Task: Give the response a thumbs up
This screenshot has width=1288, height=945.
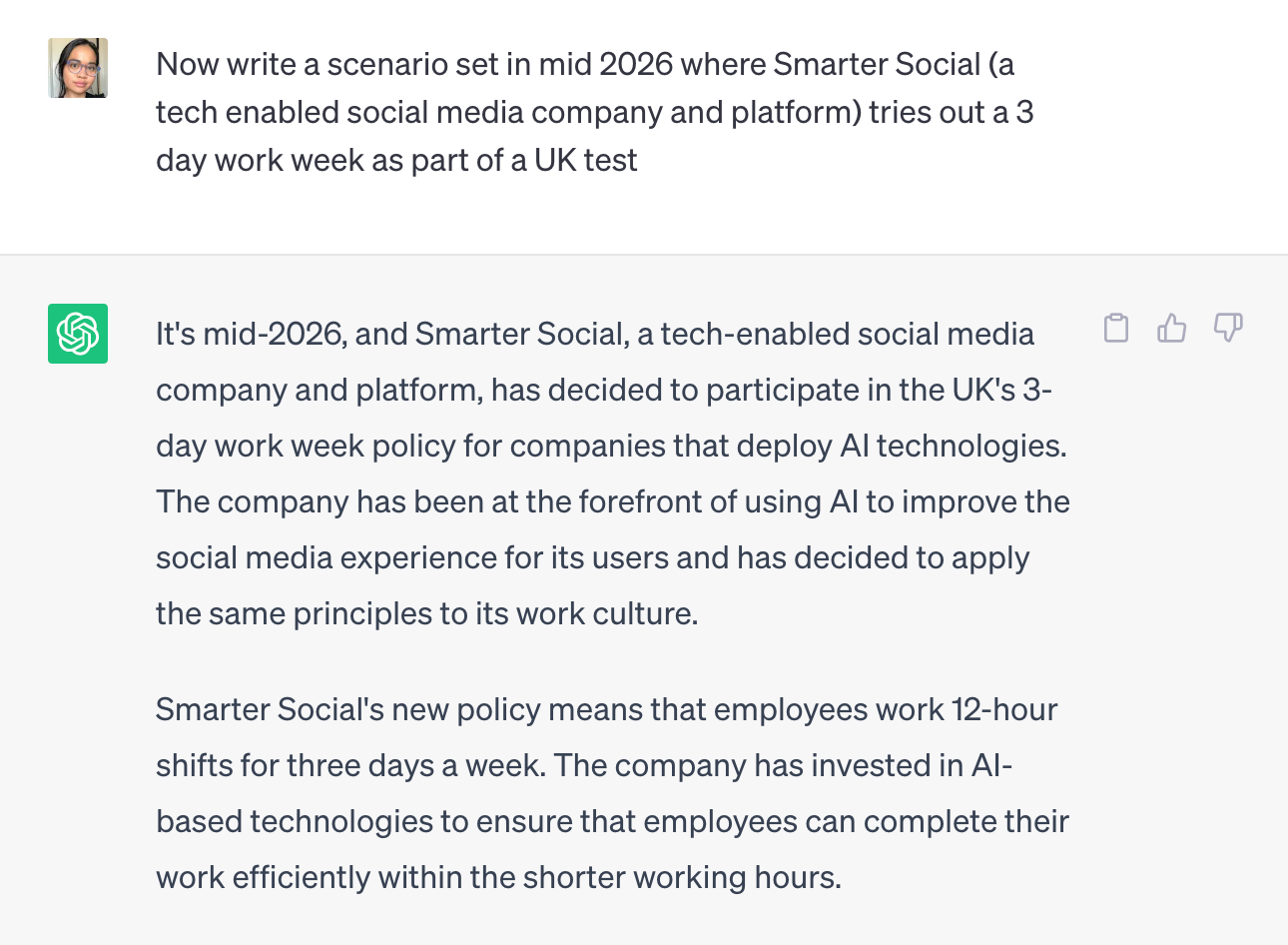Action: 1172,328
